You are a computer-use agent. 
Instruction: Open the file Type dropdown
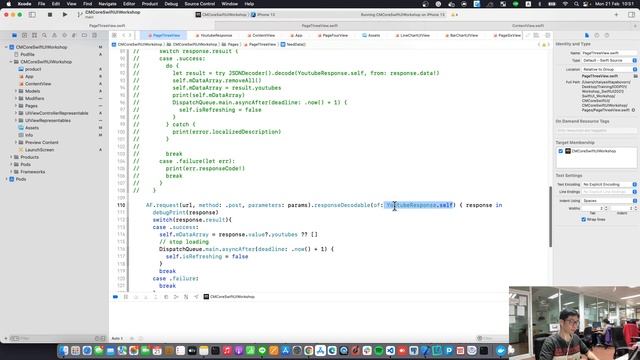609,60
